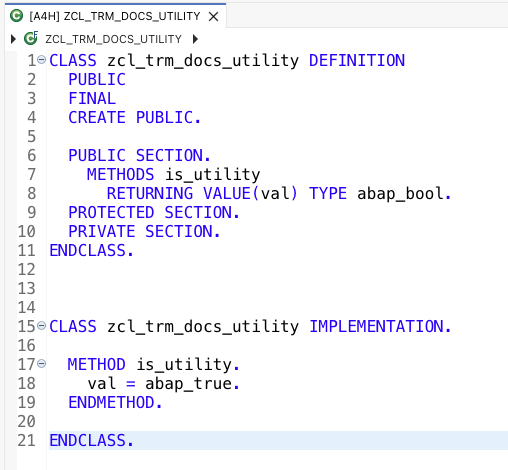The image size is (508, 470).
Task: Select the [A4H] ZCL_TRM_DOCS_UTILITY tab
Action: pyautogui.click(x=115, y=16)
